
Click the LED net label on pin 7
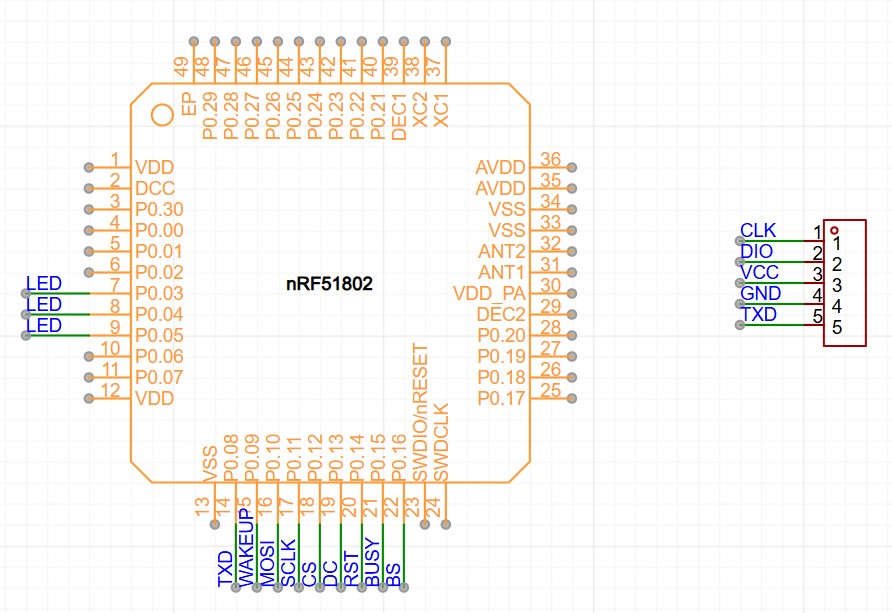pyautogui.click(x=44, y=284)
